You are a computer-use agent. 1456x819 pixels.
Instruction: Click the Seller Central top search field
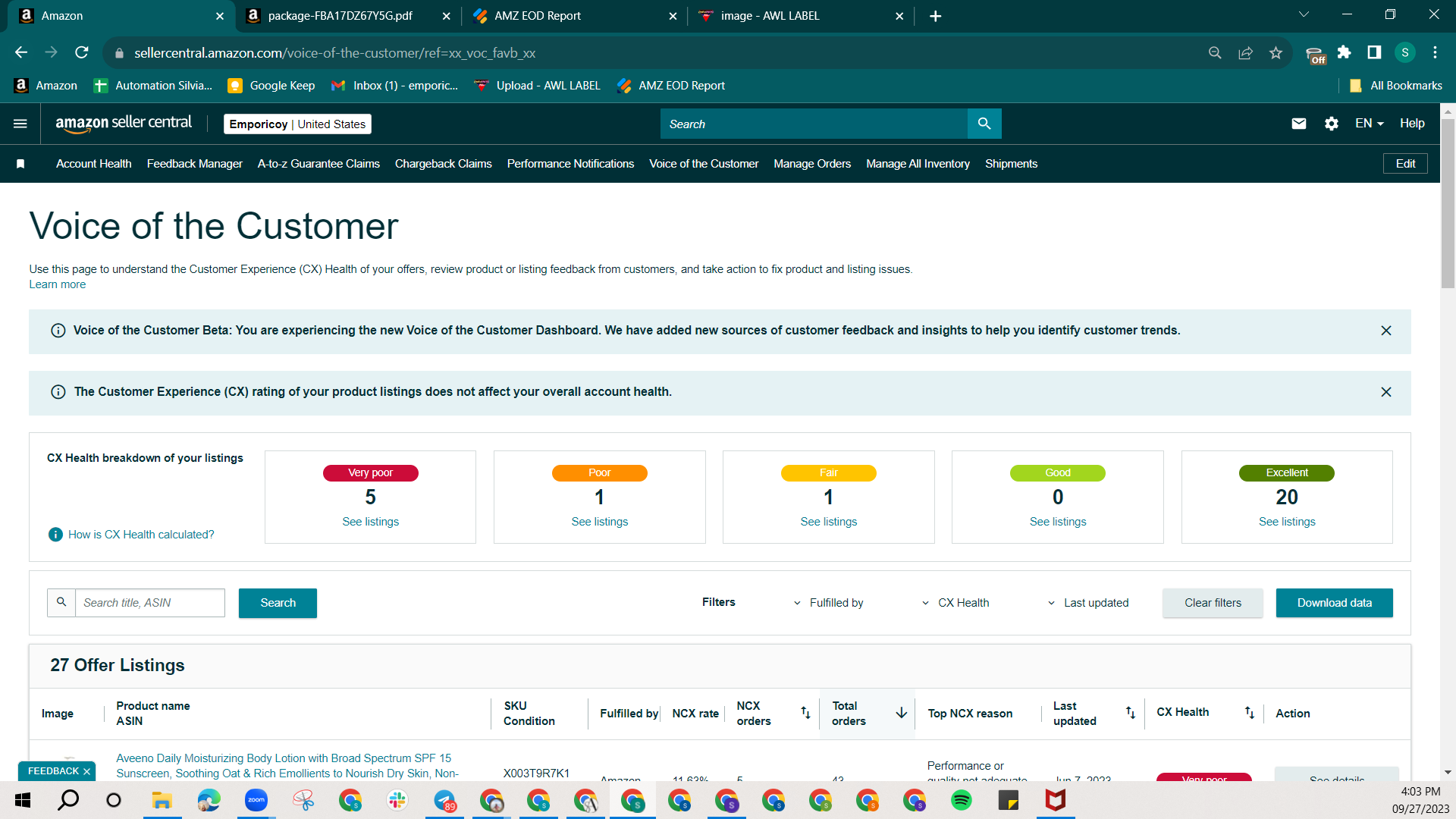[814, 124]
